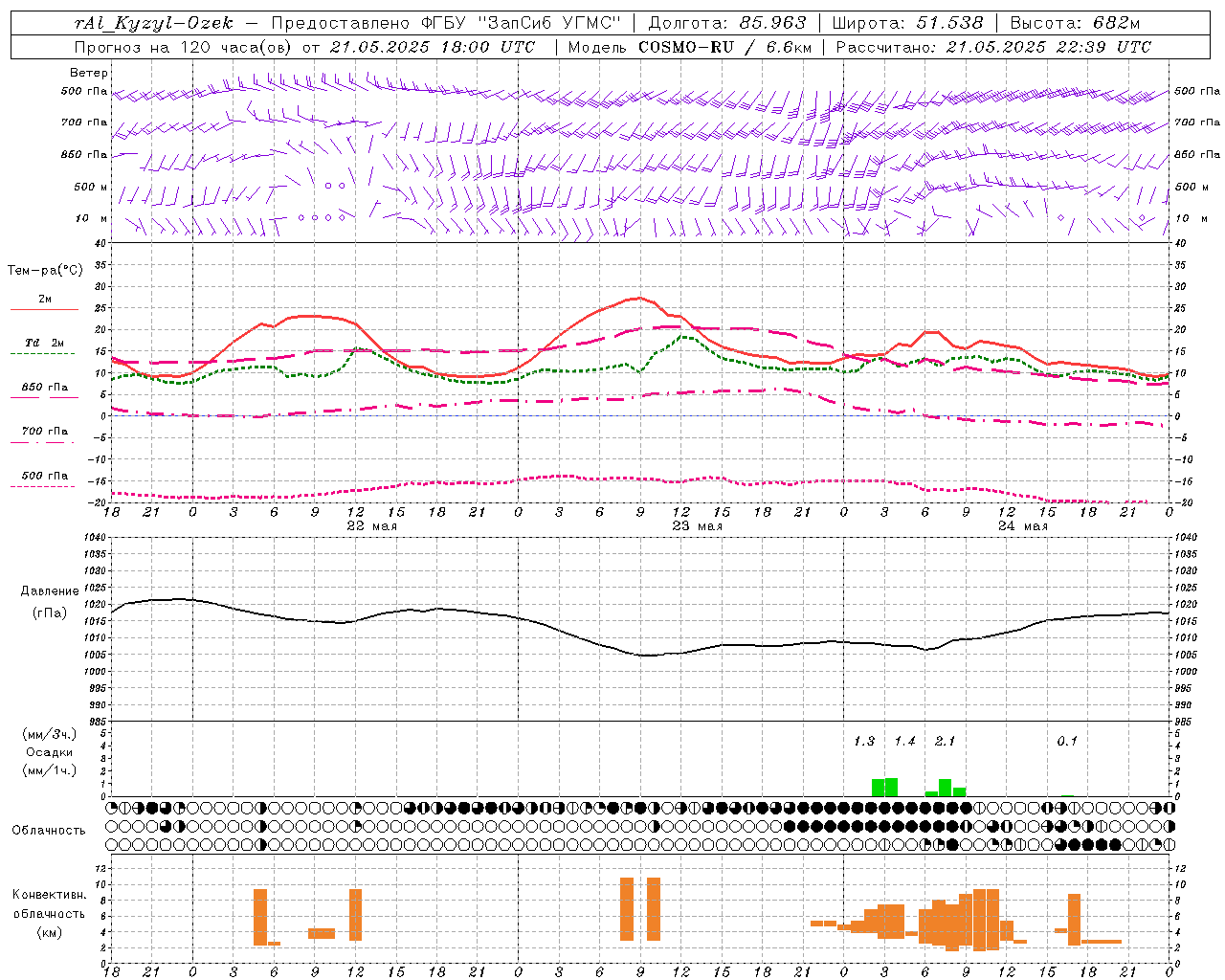This screenshot has height=980, width=1225.
Task: Click the Td 2м dew point legend entry
Action: [45, 343]
